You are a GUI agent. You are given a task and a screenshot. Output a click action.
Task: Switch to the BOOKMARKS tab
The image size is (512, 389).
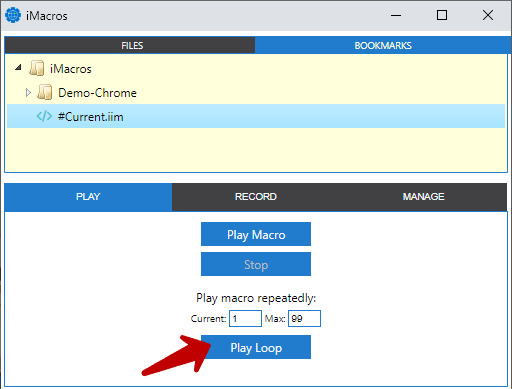[x=383, y=45]
